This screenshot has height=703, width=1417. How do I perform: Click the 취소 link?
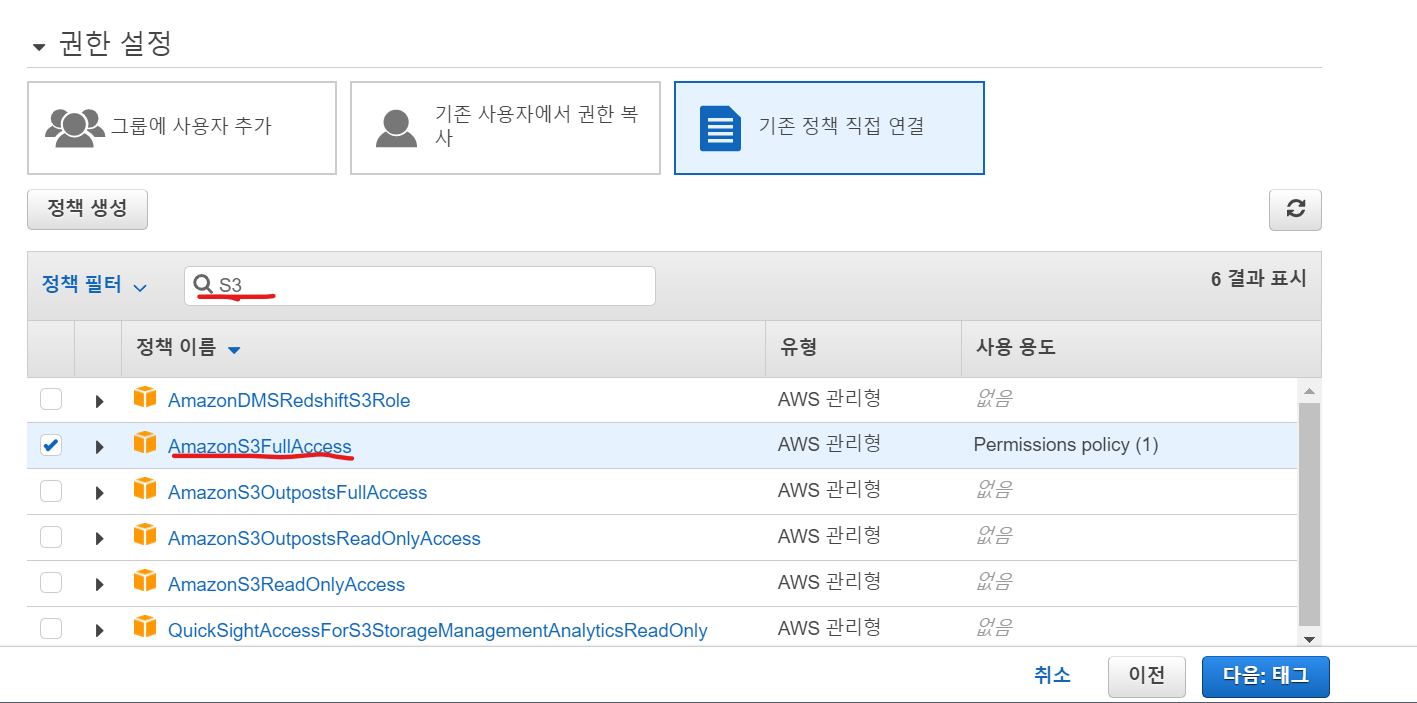click(x=1052, y=676)
